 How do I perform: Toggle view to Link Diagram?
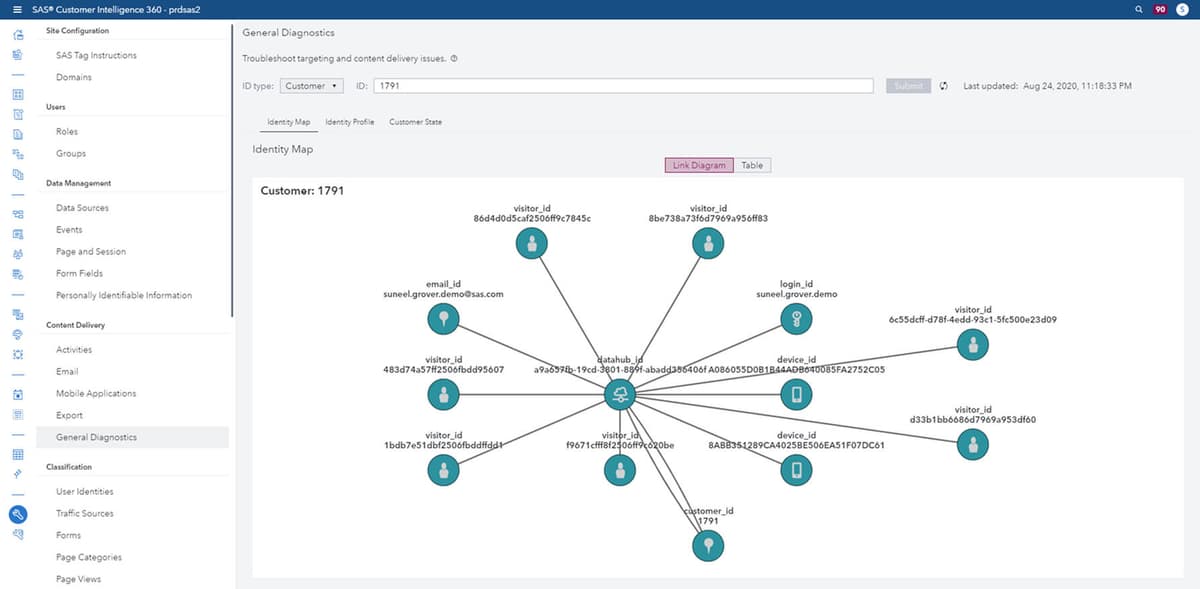coord(700,165)
